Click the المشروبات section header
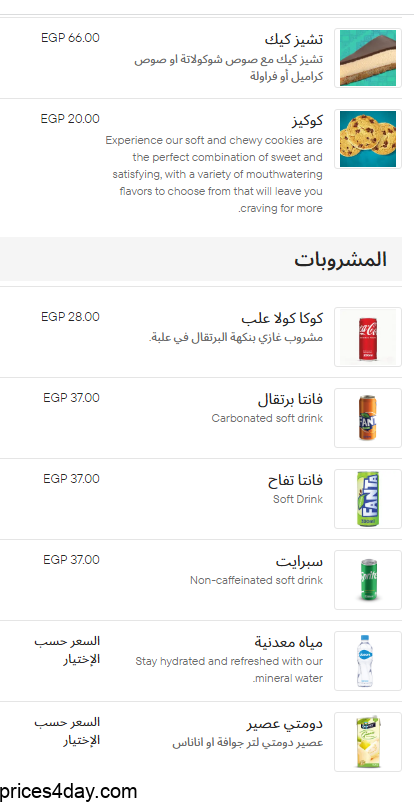The image size is (414, 802). (x=340, y=259)
